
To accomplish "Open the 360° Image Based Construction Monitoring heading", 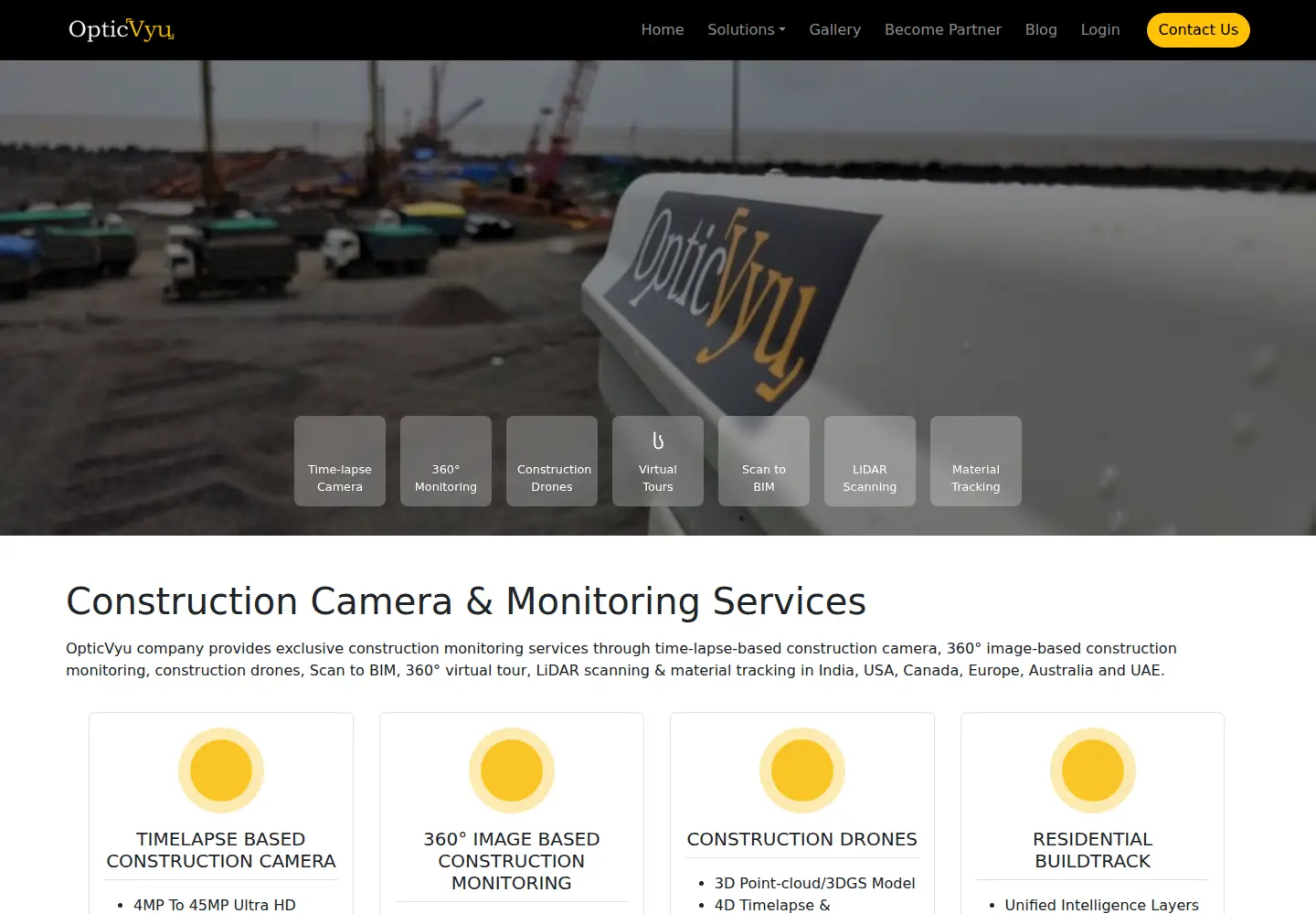I will (x=512, y=861).
